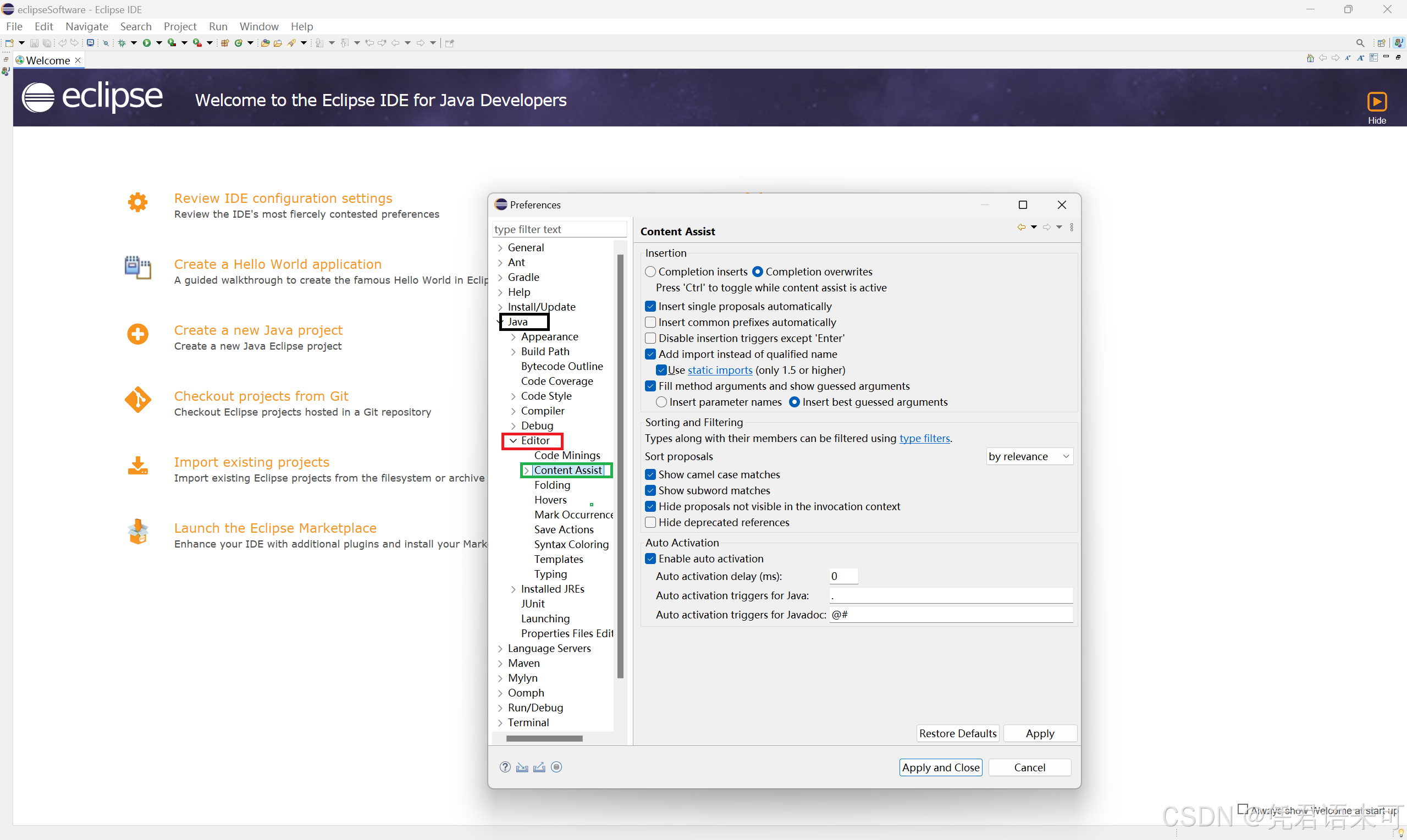Click the type filter text field
1407x840 pixels.
(x=559, y=229)
